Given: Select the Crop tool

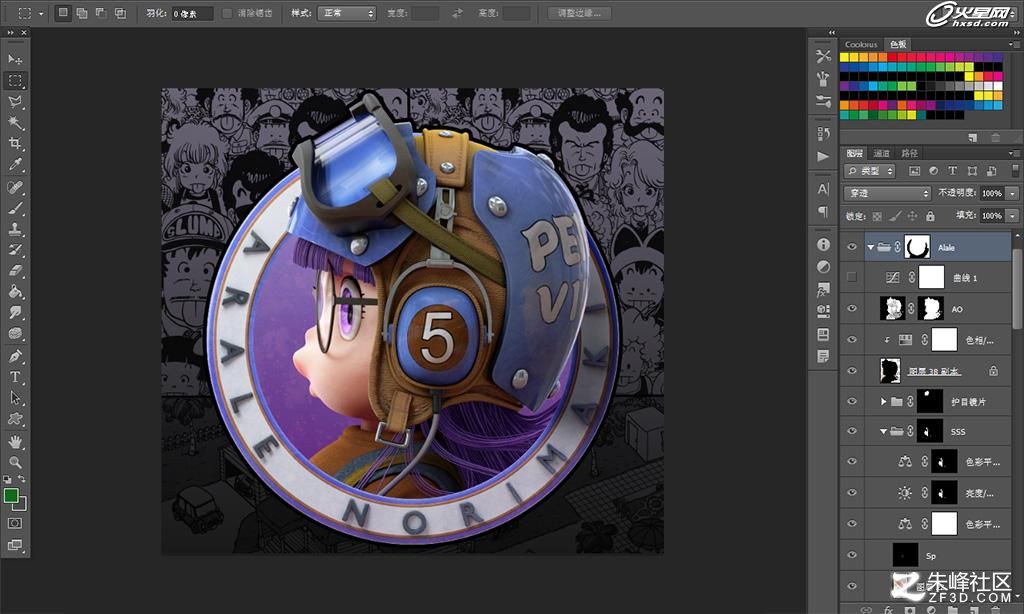Looking at the screenshot, I should tap(14, 143).
